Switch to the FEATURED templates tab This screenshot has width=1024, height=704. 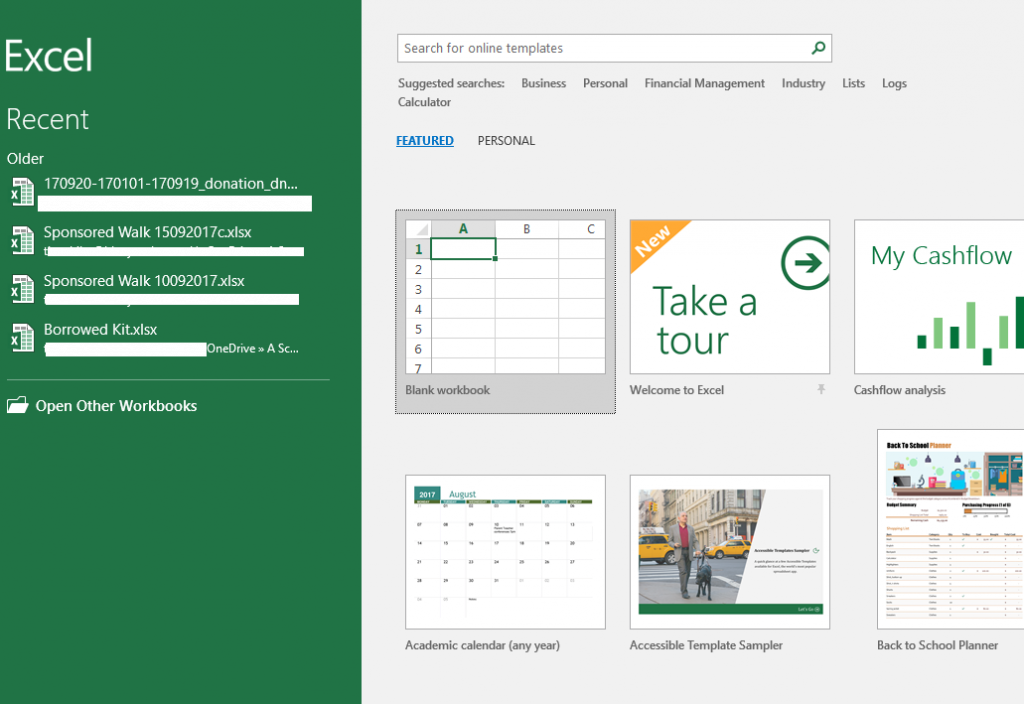coord(424,140)
